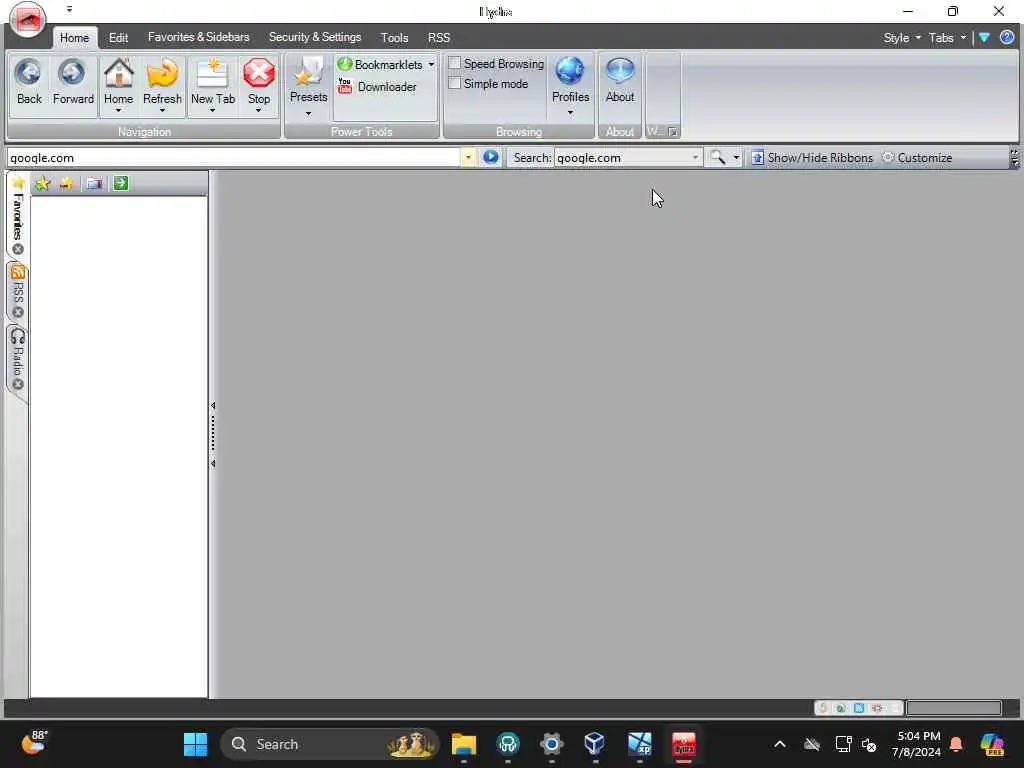Click the address bar URL field
The height and width of the screenshot is (768, 1024).
tap(233, 157)
